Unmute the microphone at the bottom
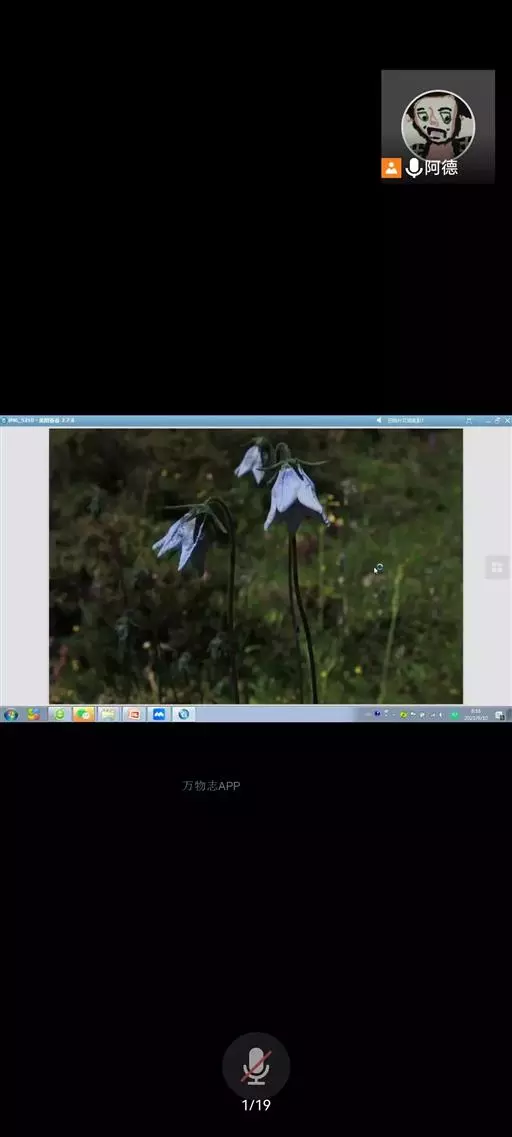This screenshot has width=512, height=1137. [x=256, y=1065]
